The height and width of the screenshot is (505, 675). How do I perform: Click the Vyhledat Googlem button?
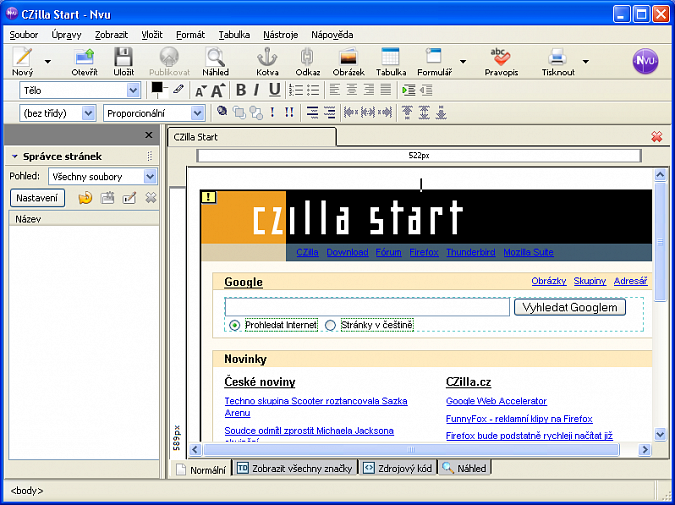tap(570, 307)
